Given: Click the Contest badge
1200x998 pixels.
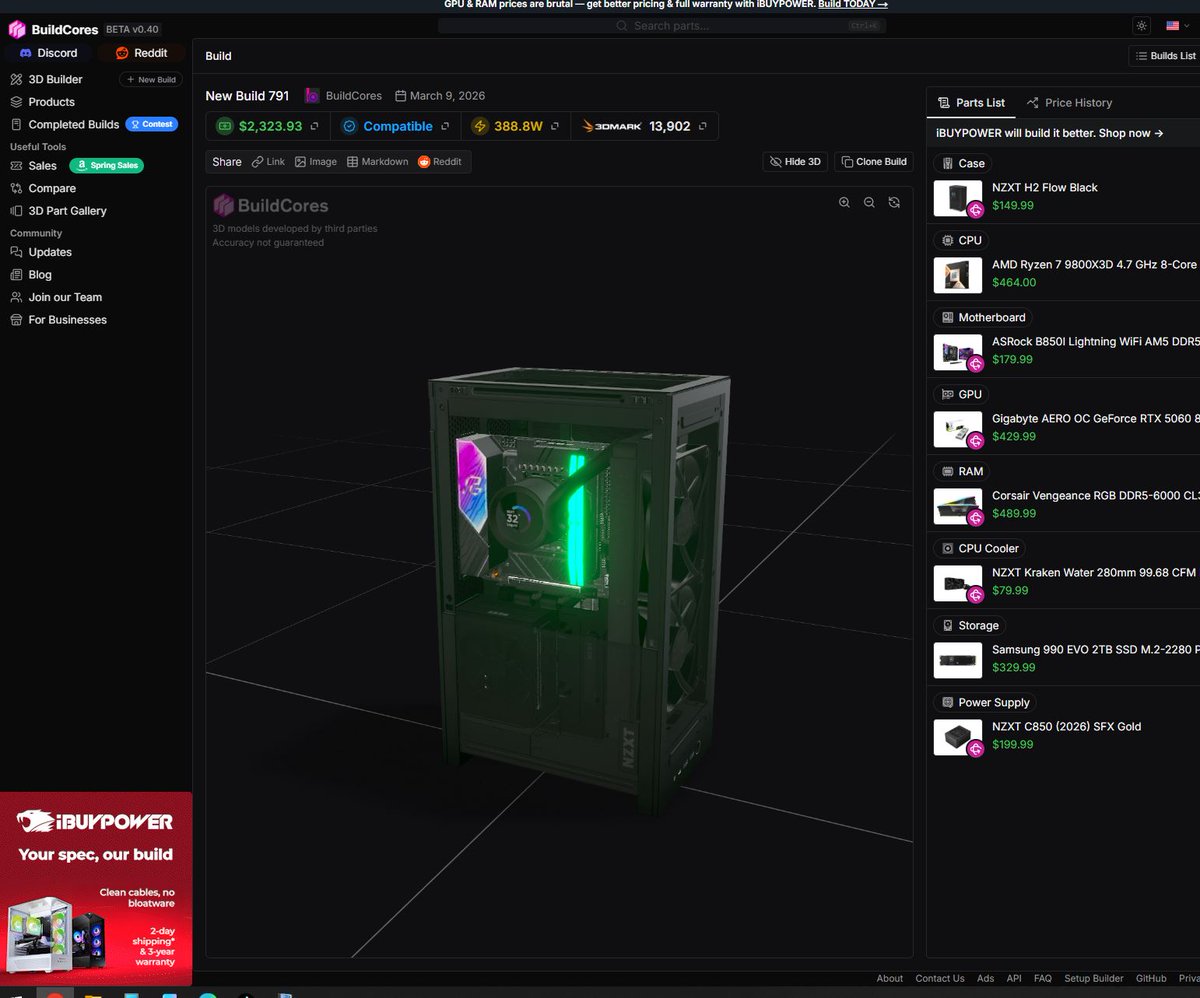Looking at the screenshot, I should pos(152,124).
